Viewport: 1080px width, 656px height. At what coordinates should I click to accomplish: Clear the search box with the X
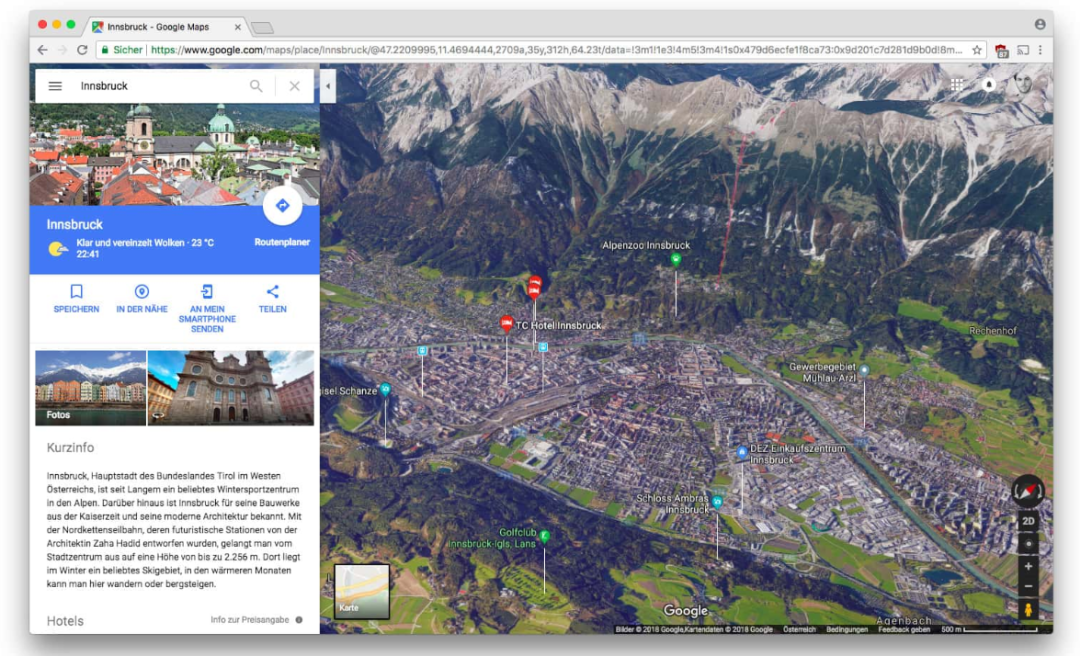293,85
